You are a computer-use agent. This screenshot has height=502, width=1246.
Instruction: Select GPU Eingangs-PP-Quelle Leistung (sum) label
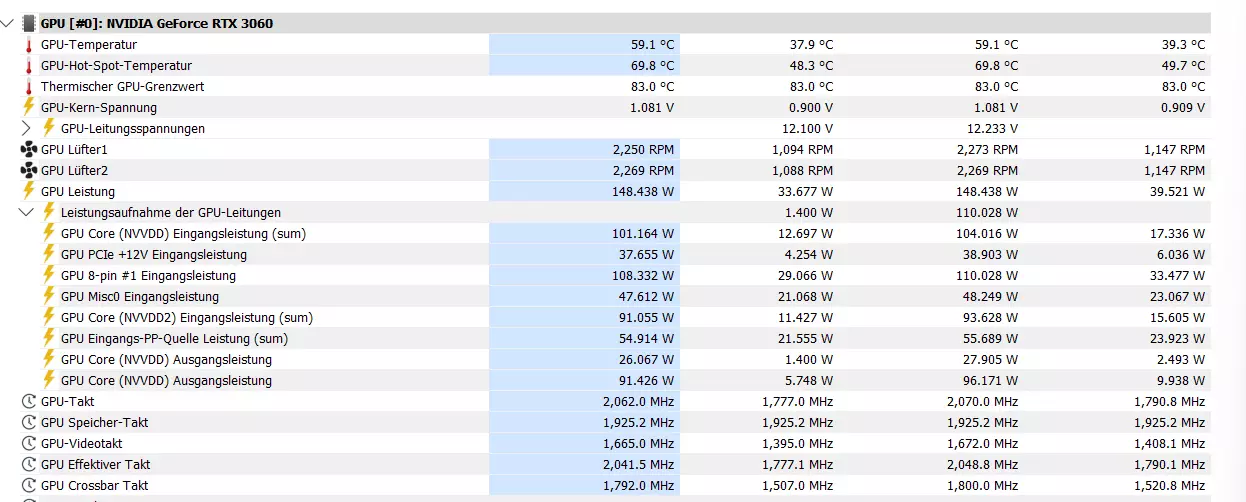175,338
